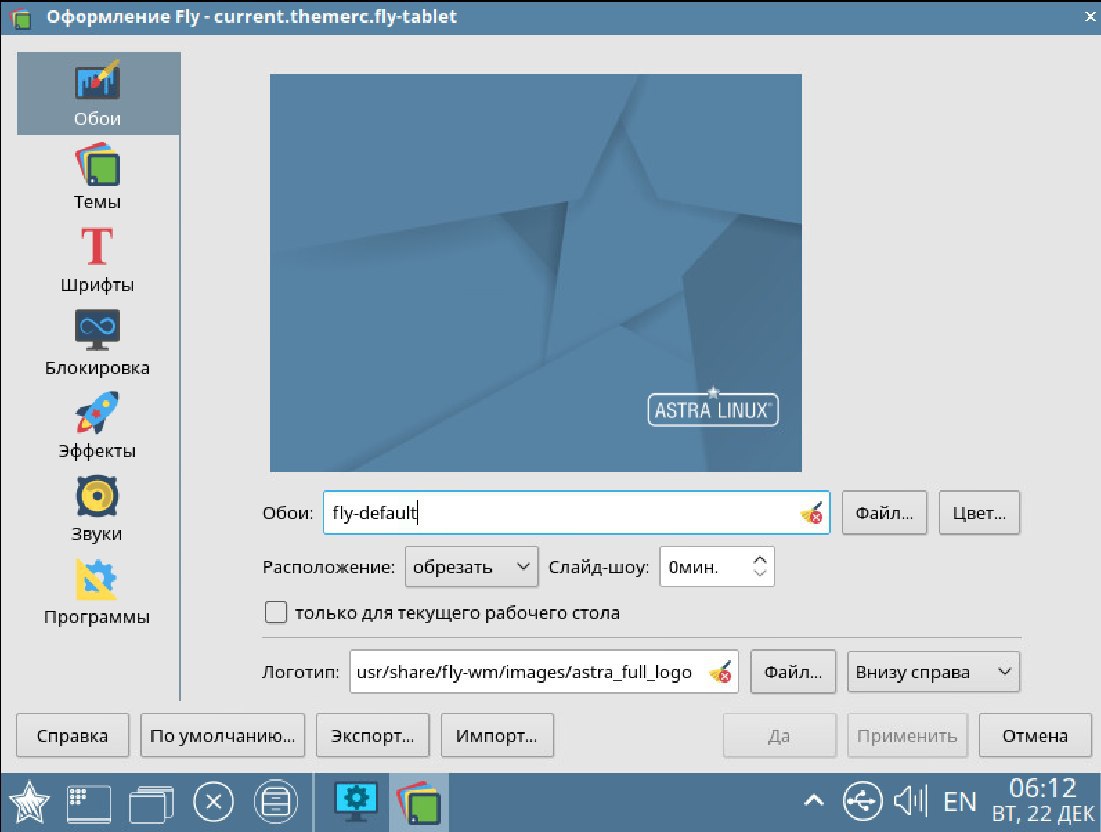Viewport: 1101px width, 832px height.
Task: Open the volume speaker tray icon
Action: (x=911, y=800)
